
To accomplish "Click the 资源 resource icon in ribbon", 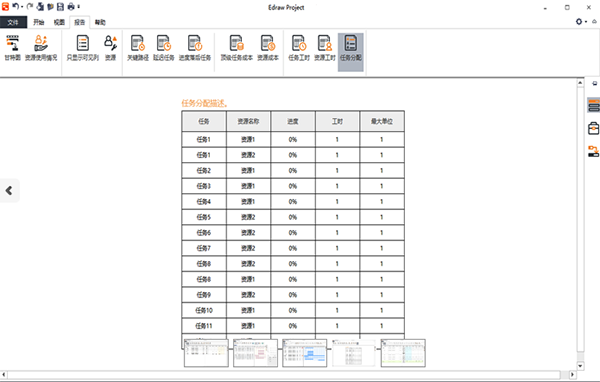I will pyautogui.click(x=111, y=48).
